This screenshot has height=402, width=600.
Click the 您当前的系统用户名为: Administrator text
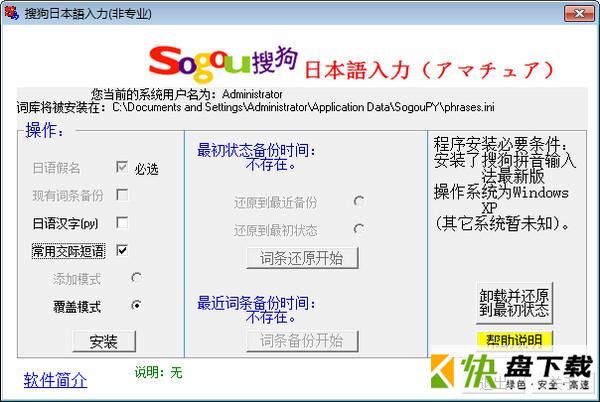click(187, 94)
